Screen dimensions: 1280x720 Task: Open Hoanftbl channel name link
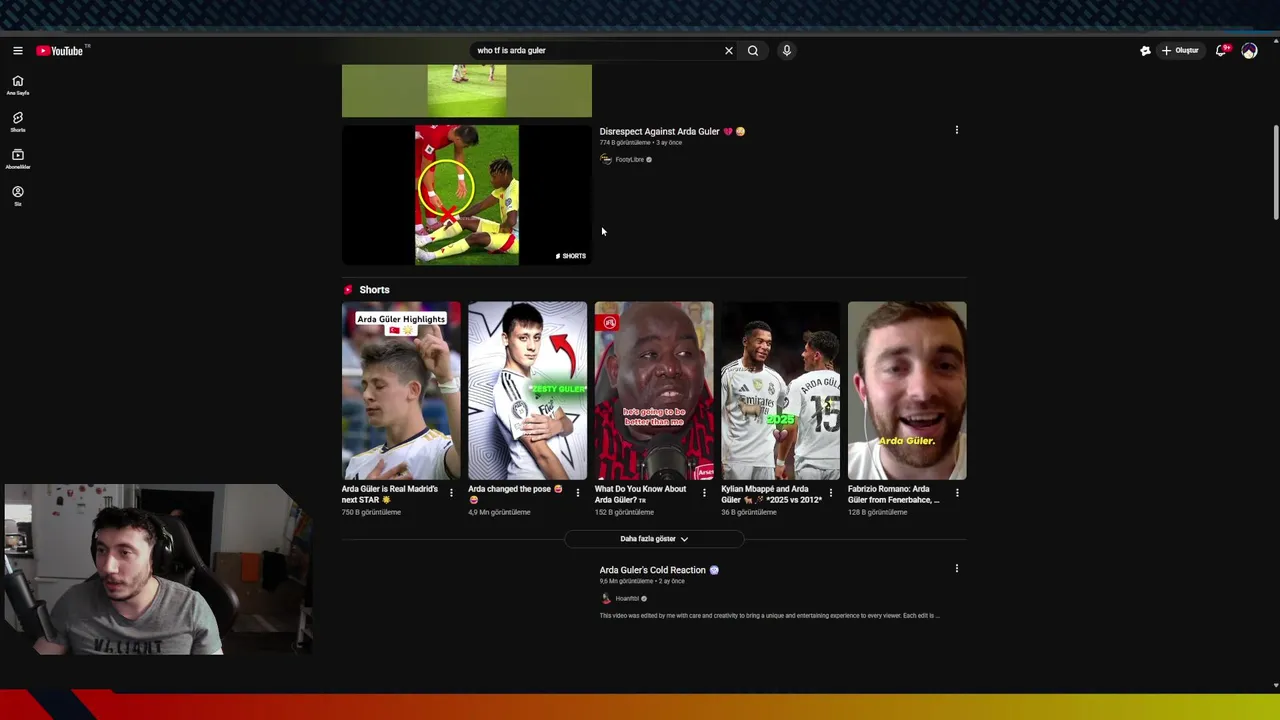[x=627, y=599]
